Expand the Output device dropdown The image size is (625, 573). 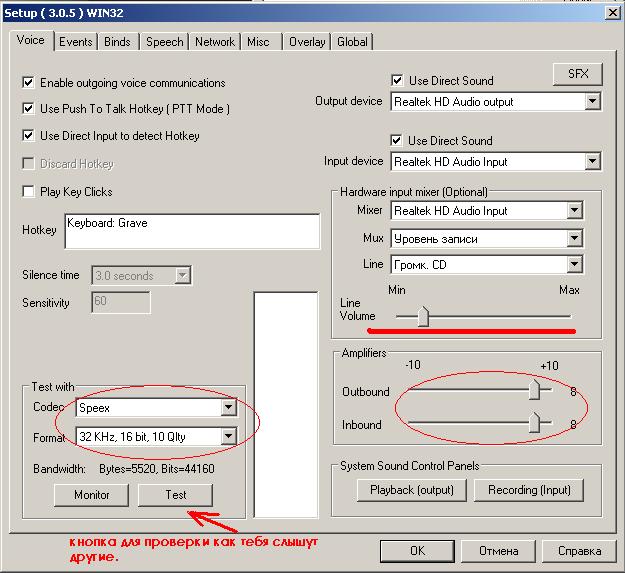tap(592, 102)
